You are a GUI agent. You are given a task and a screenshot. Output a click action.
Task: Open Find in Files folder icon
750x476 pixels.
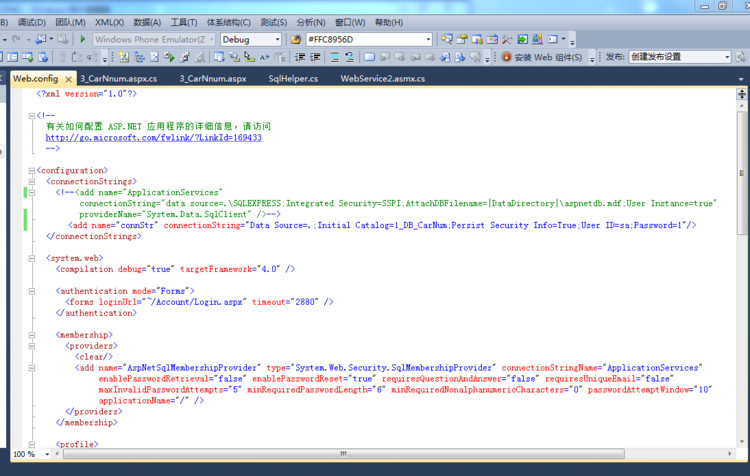tap(296, 39)
